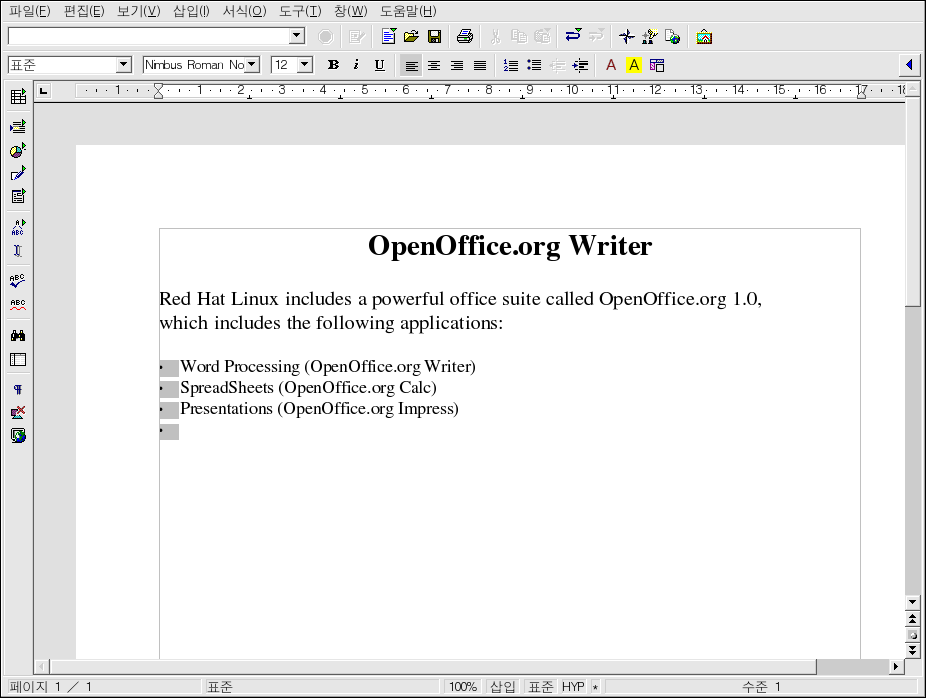The height and width of the screenshot is (698, 926).
Task: Click the Save document icon
Action: pyautogui.click(x=435, y=37)
